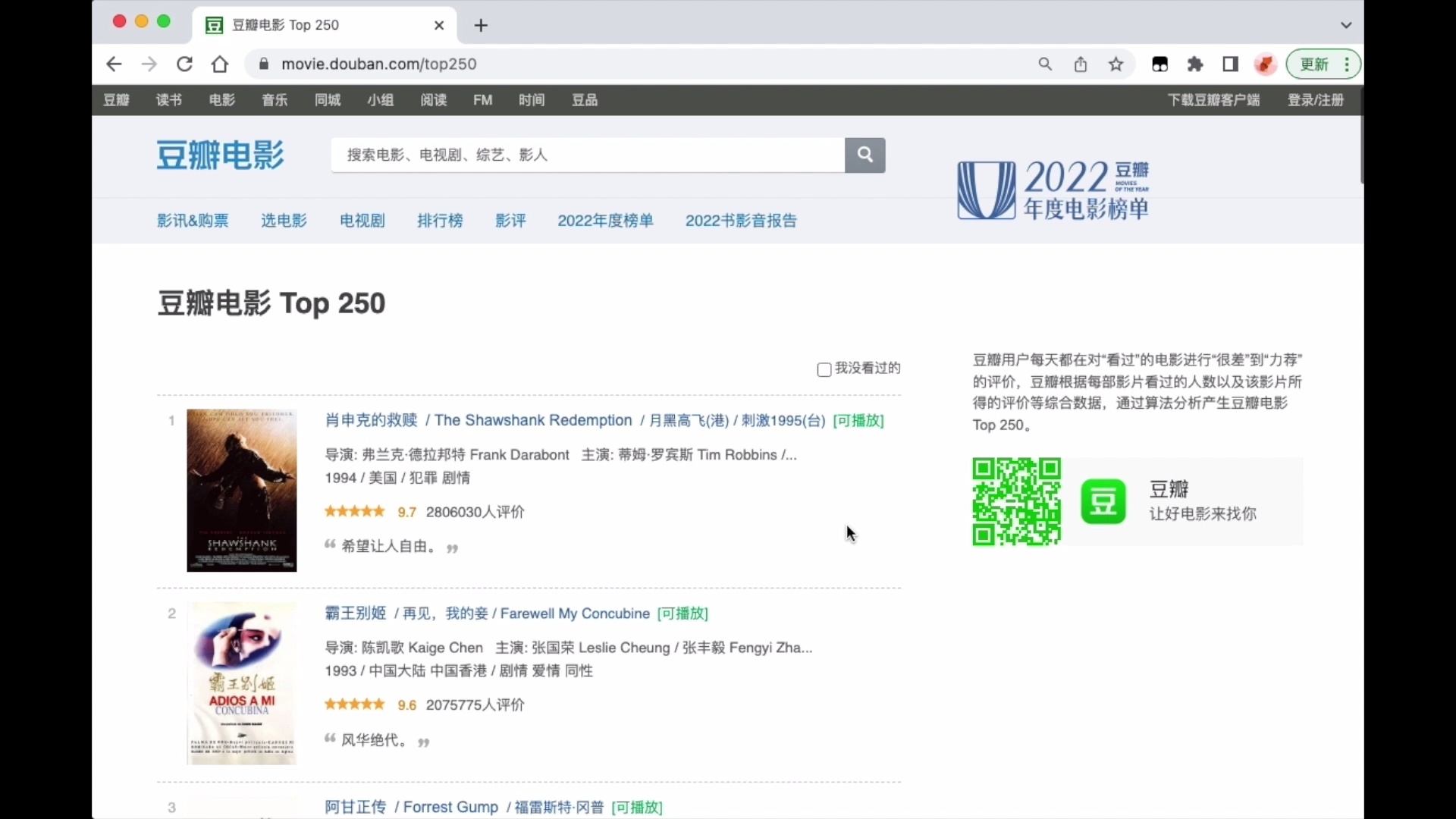
Task: Click the 更新 update button
Action: coord(1313,64)
